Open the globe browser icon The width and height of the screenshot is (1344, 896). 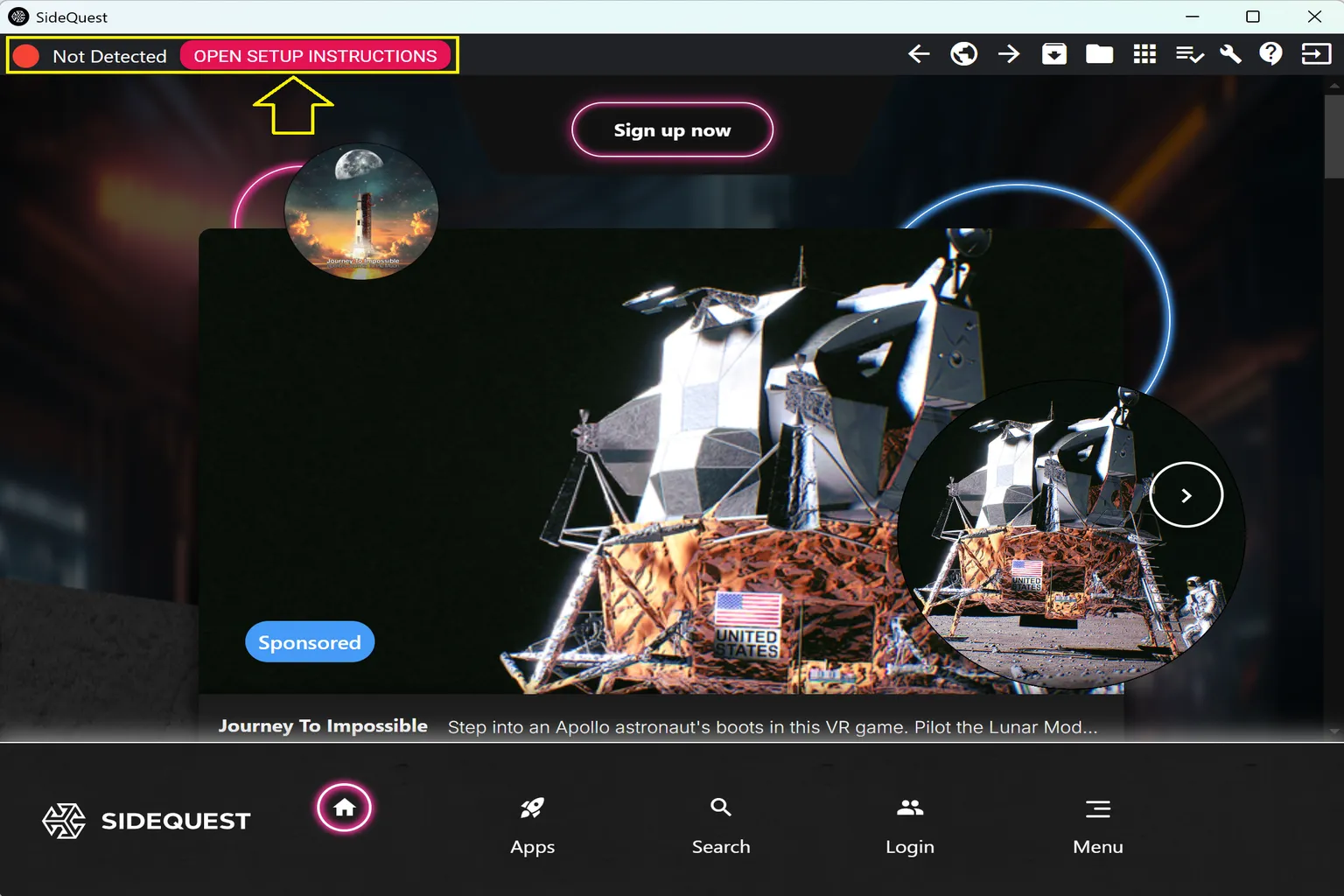pyautogui.click(x=963, y=54)
